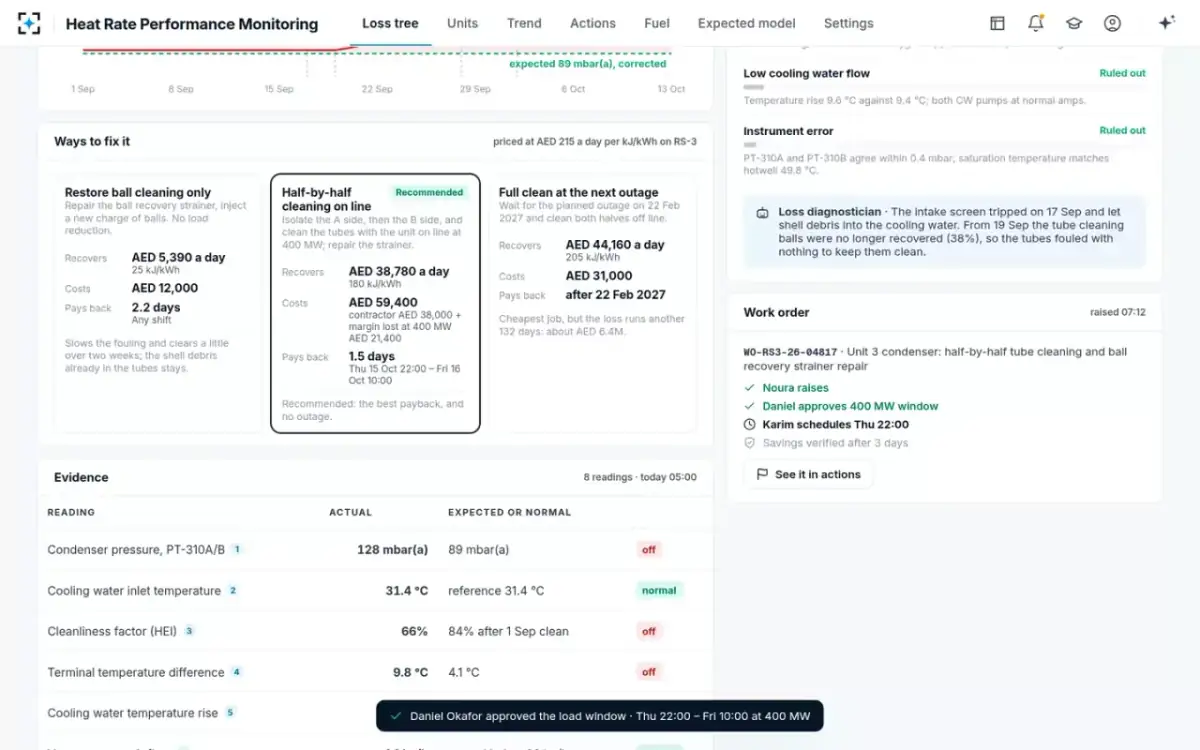Click footnote badge 2 on Cooling water inlet temperature

pyautogui.click(x=232, y=590)
